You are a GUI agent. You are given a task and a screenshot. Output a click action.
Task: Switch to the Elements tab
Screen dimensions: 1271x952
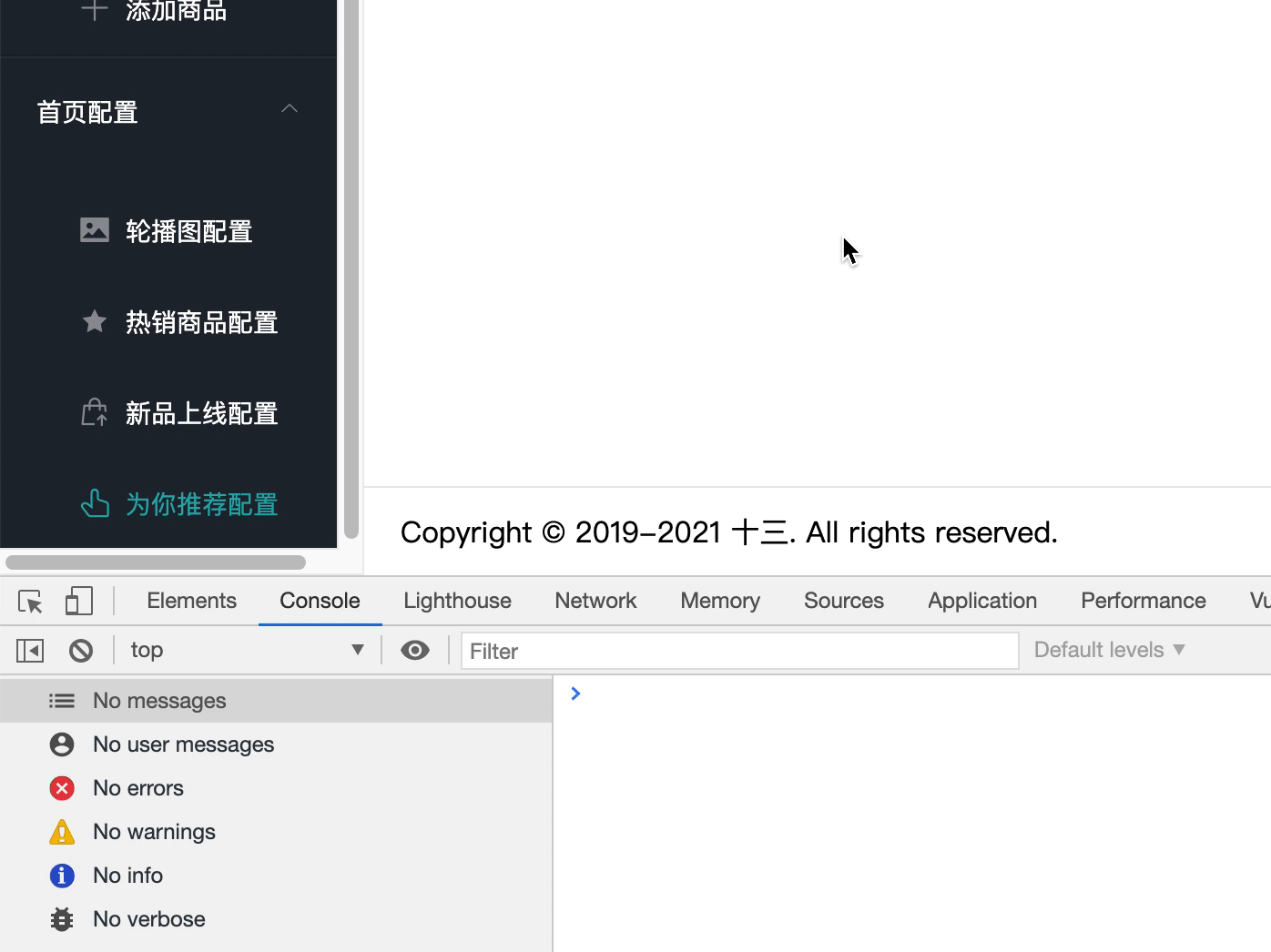[x=191, y=601]
